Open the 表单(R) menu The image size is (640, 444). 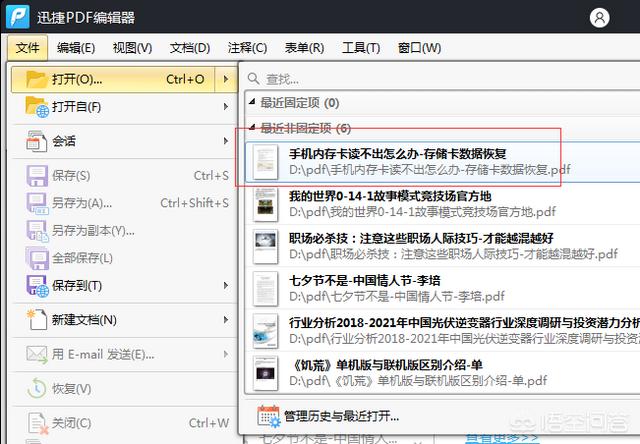pyautogui.click(x=304, y=48)
